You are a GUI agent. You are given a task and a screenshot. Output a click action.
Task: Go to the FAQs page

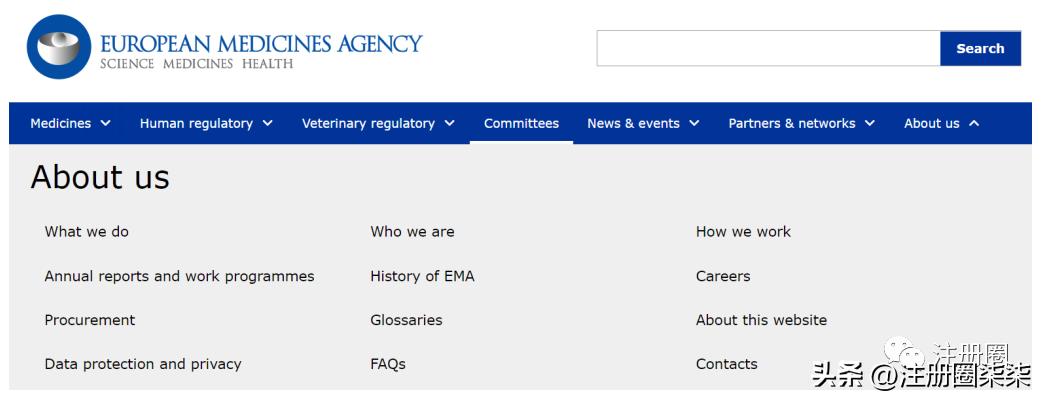[x=388, y=364]
